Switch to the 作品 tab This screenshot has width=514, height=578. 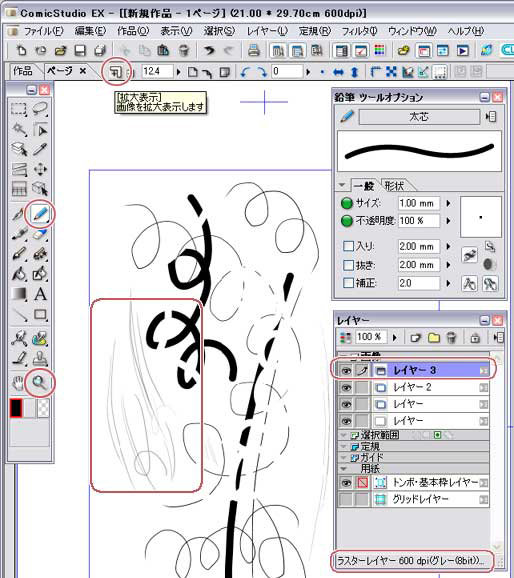(23, 71)
